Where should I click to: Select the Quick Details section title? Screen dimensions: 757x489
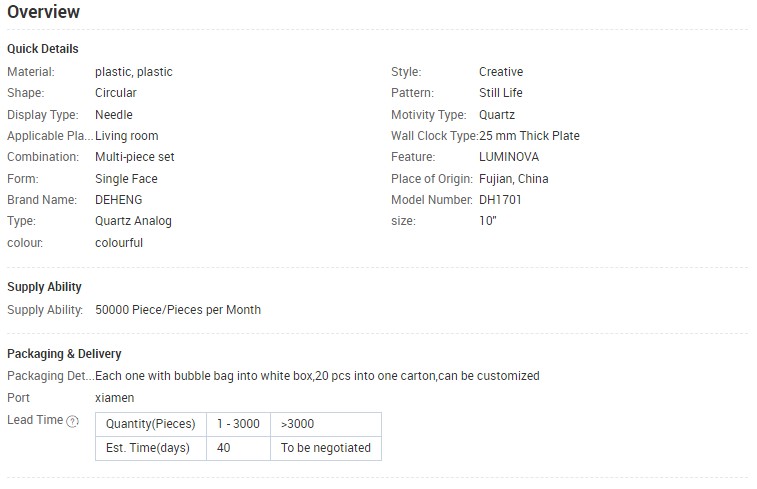42,49
